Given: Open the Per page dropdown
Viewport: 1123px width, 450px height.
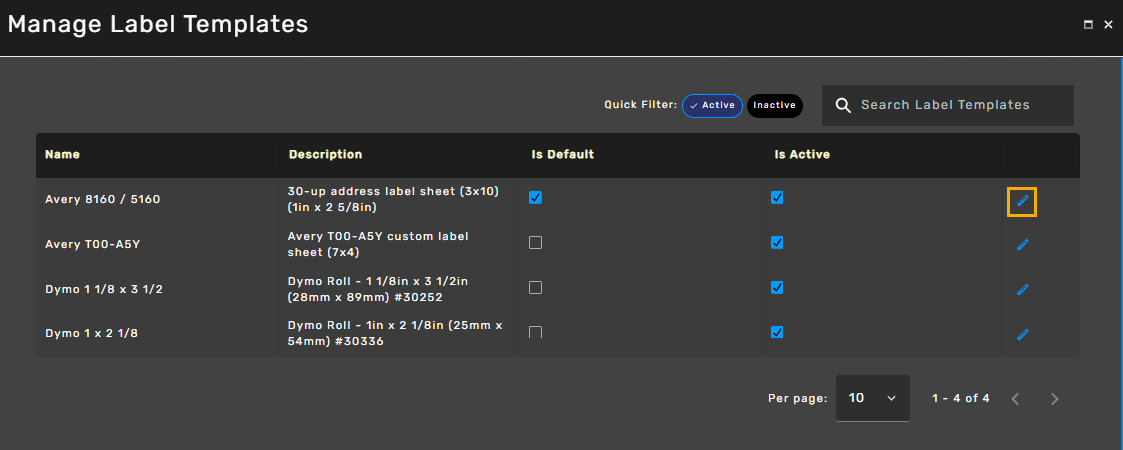Looking at the screenshot, I should 872,398.
